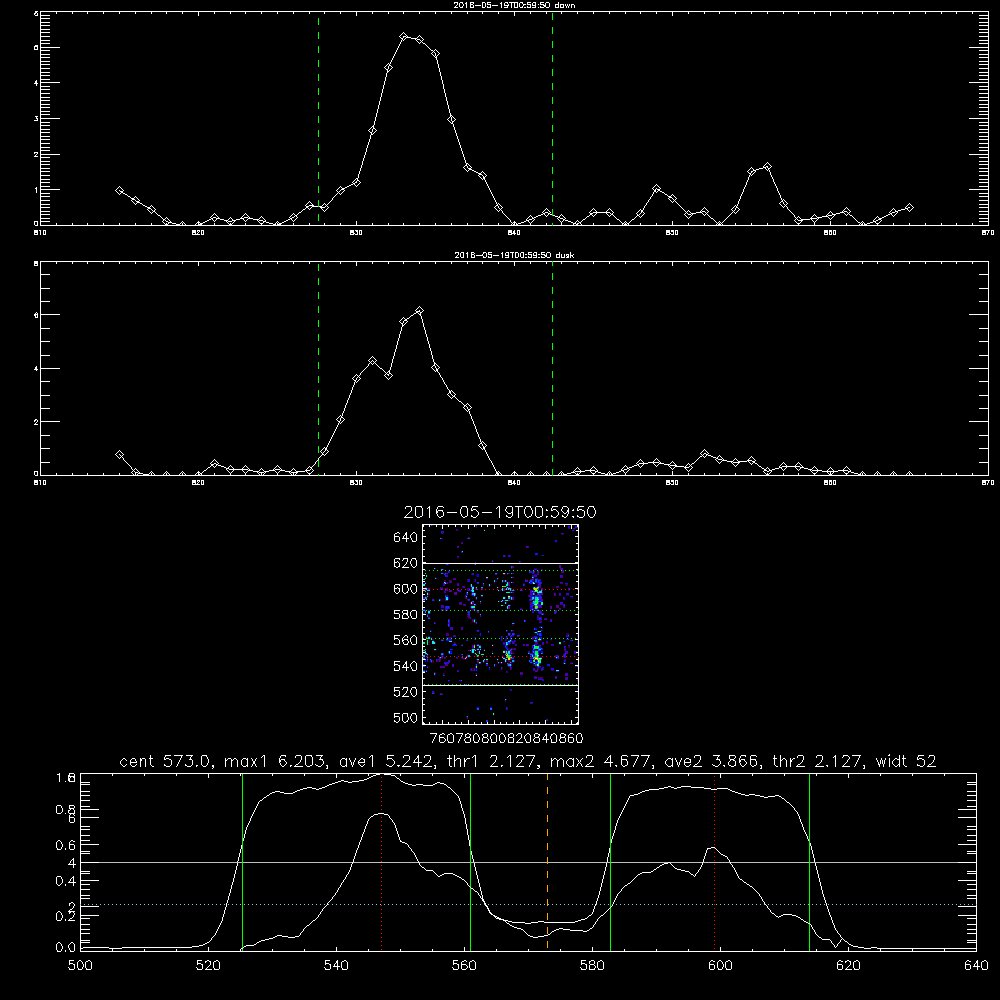
Task: Select the 'widt 52' value
Action: click(x=906, y=761)
